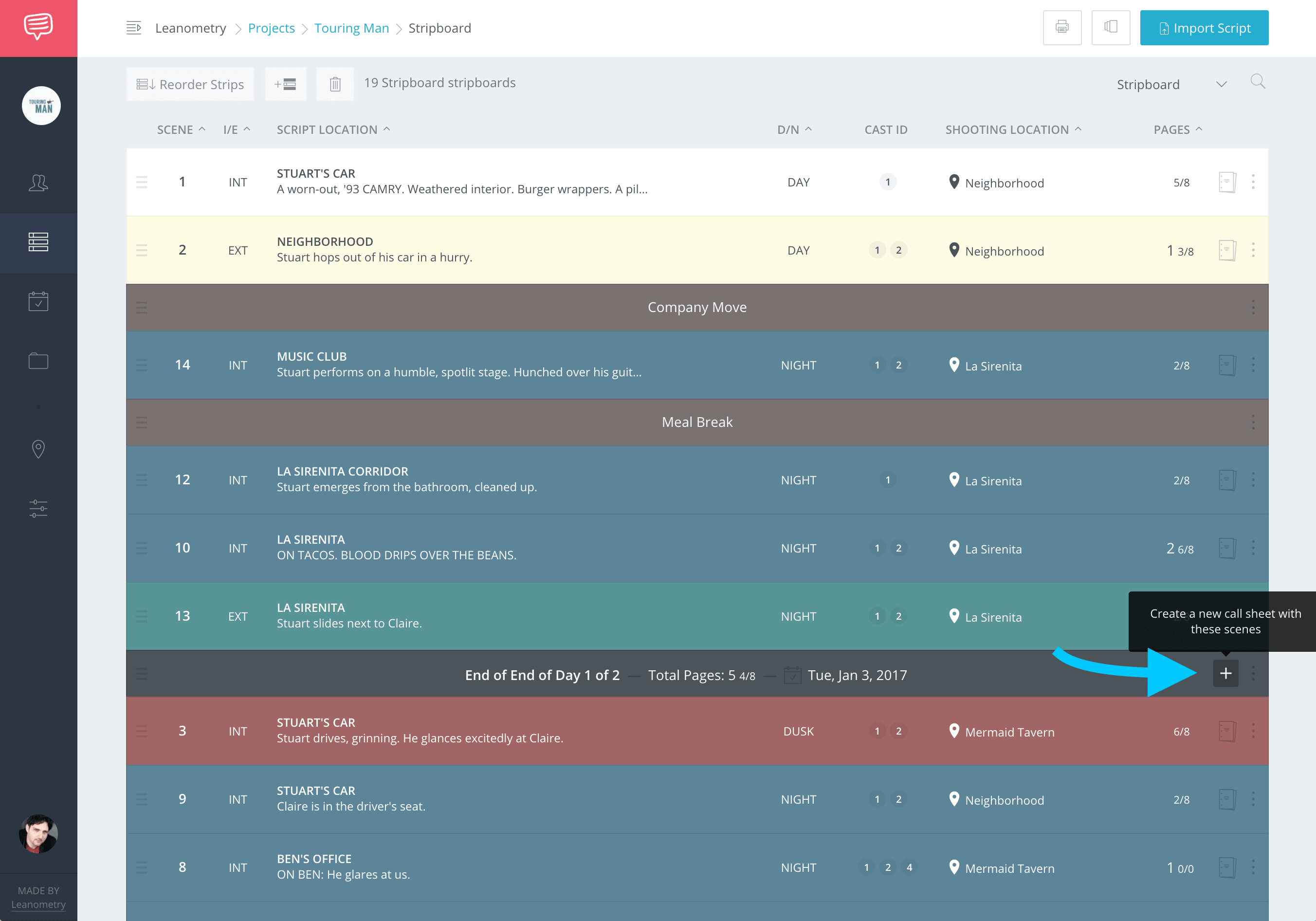This screenshot has height=921, width=1316.
Task: Click the date on Day 1 strip
Action: [856, 675]
